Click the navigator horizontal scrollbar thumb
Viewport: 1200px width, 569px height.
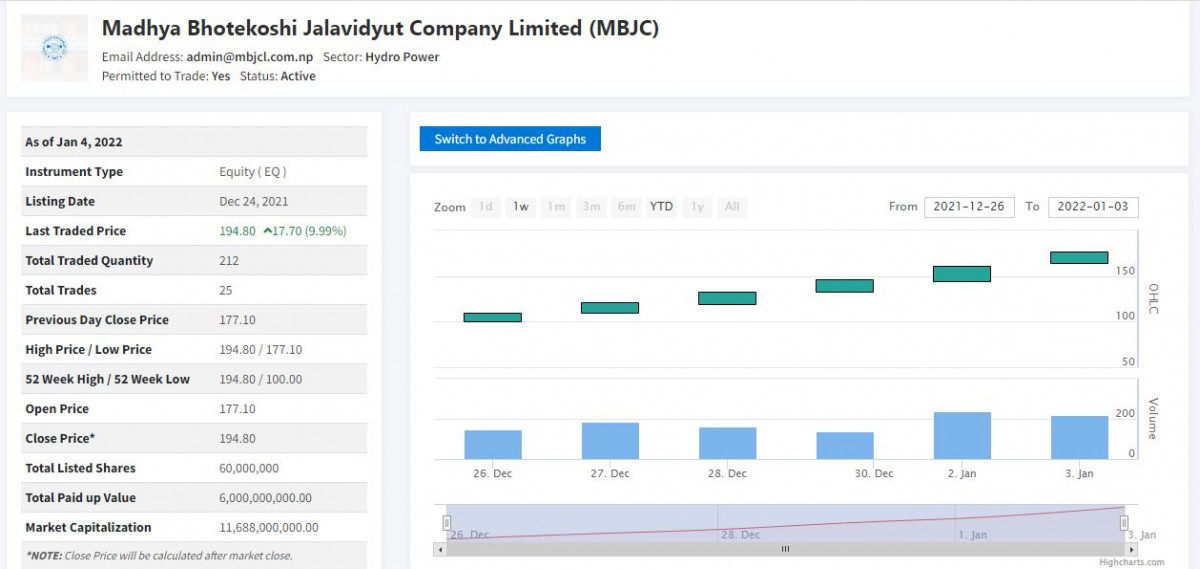[785, 549]
